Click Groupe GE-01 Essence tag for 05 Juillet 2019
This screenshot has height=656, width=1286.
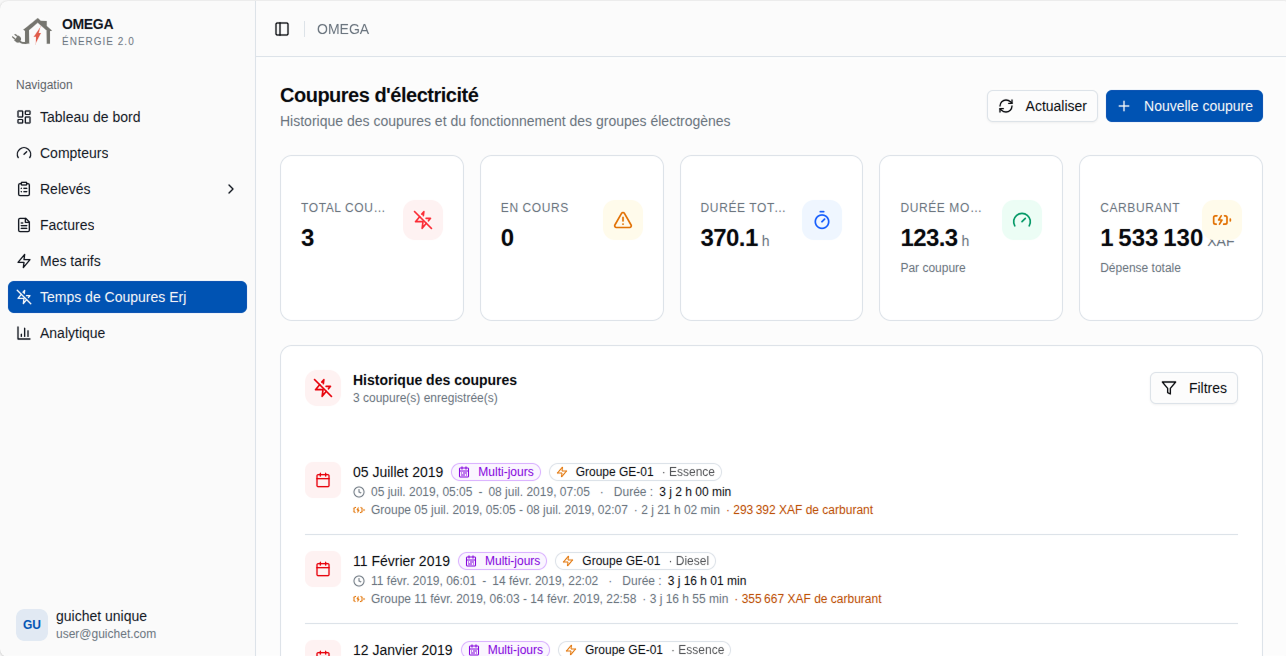click(x=635, y=472)
